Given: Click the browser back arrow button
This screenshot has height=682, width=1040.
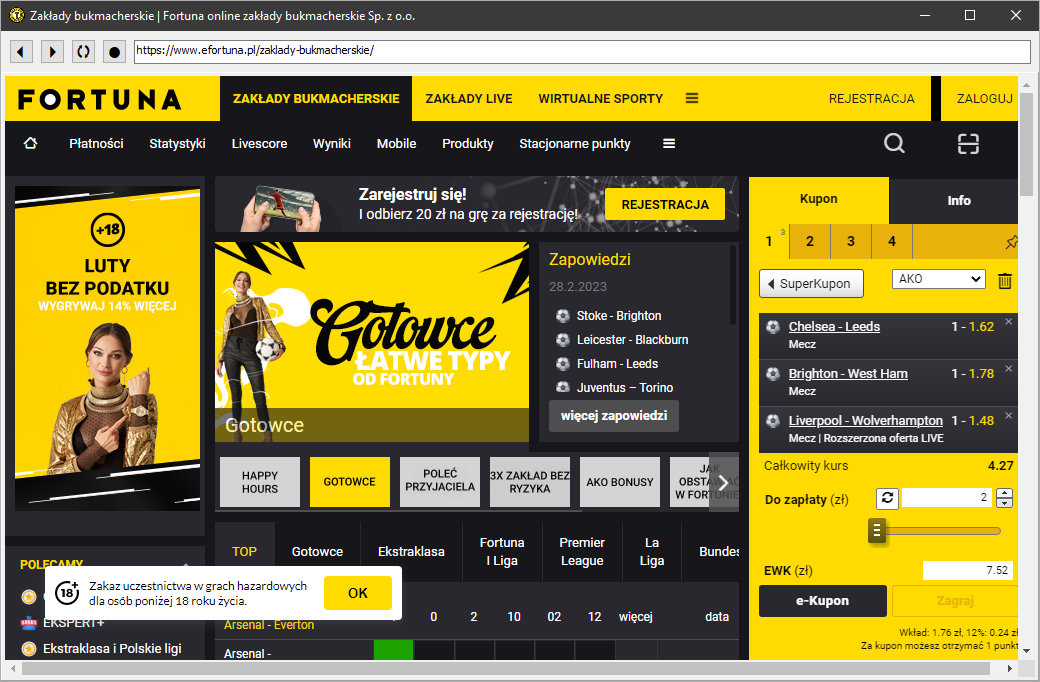Looking at the screenshot, I should click(x=21, y=51).
